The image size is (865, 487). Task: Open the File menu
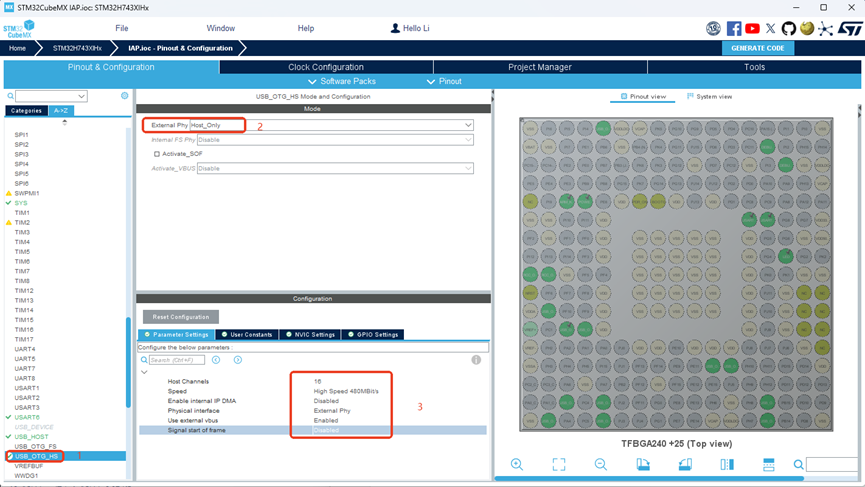point(121,28)
